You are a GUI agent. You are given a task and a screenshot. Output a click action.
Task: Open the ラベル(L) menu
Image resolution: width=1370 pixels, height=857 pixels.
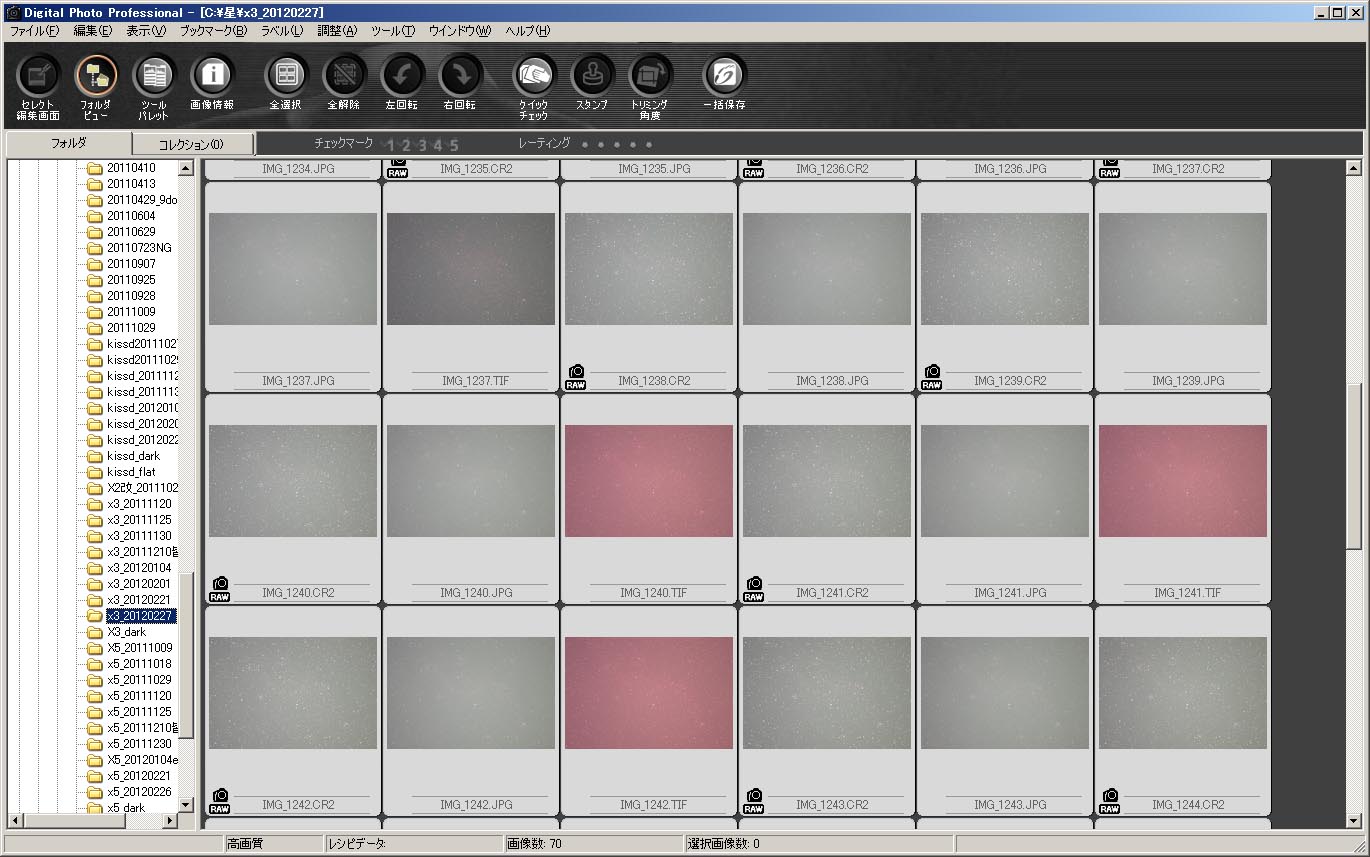pyautogui.click(x=282, y=31)
